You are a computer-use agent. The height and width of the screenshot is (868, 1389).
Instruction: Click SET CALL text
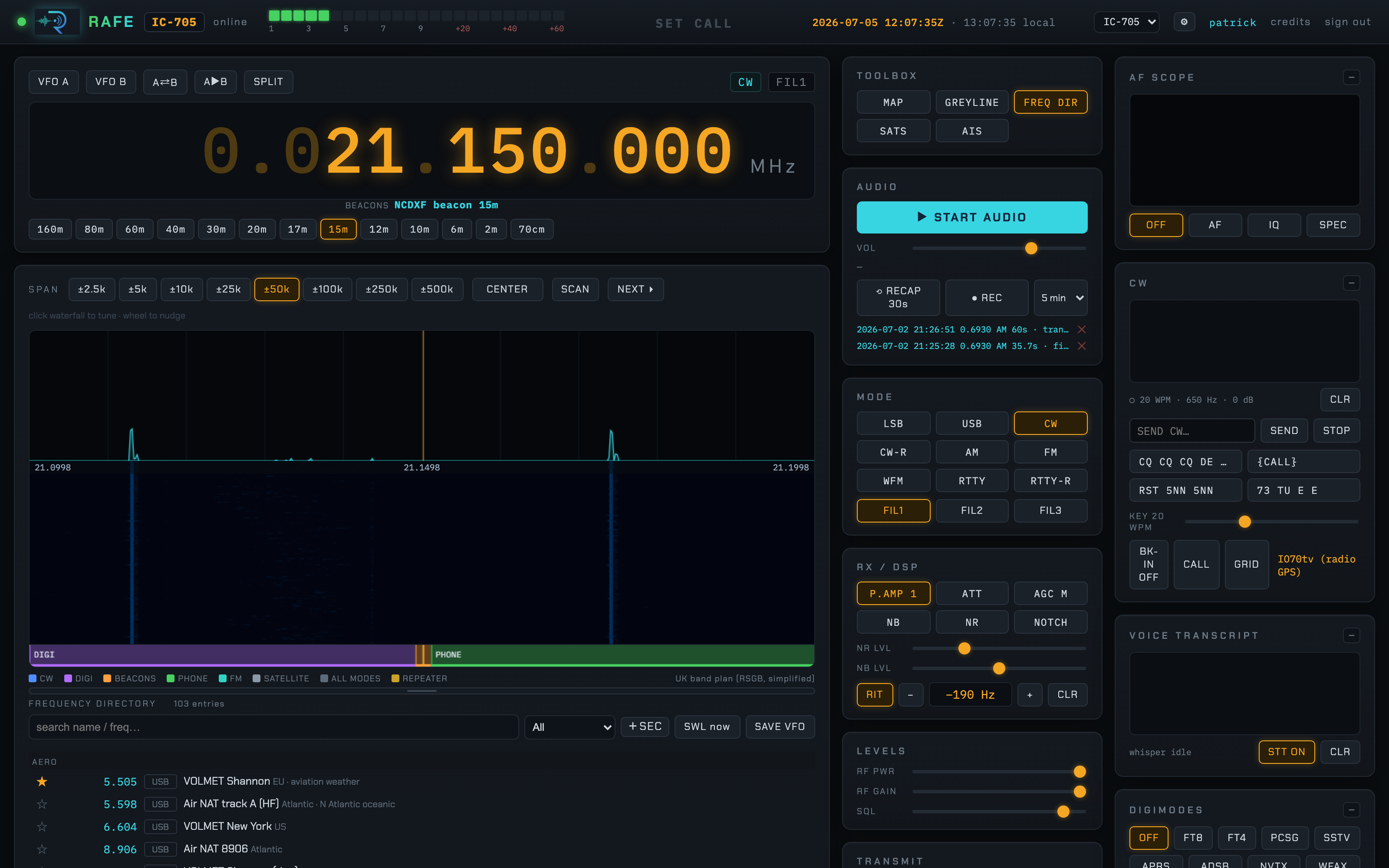693,23
